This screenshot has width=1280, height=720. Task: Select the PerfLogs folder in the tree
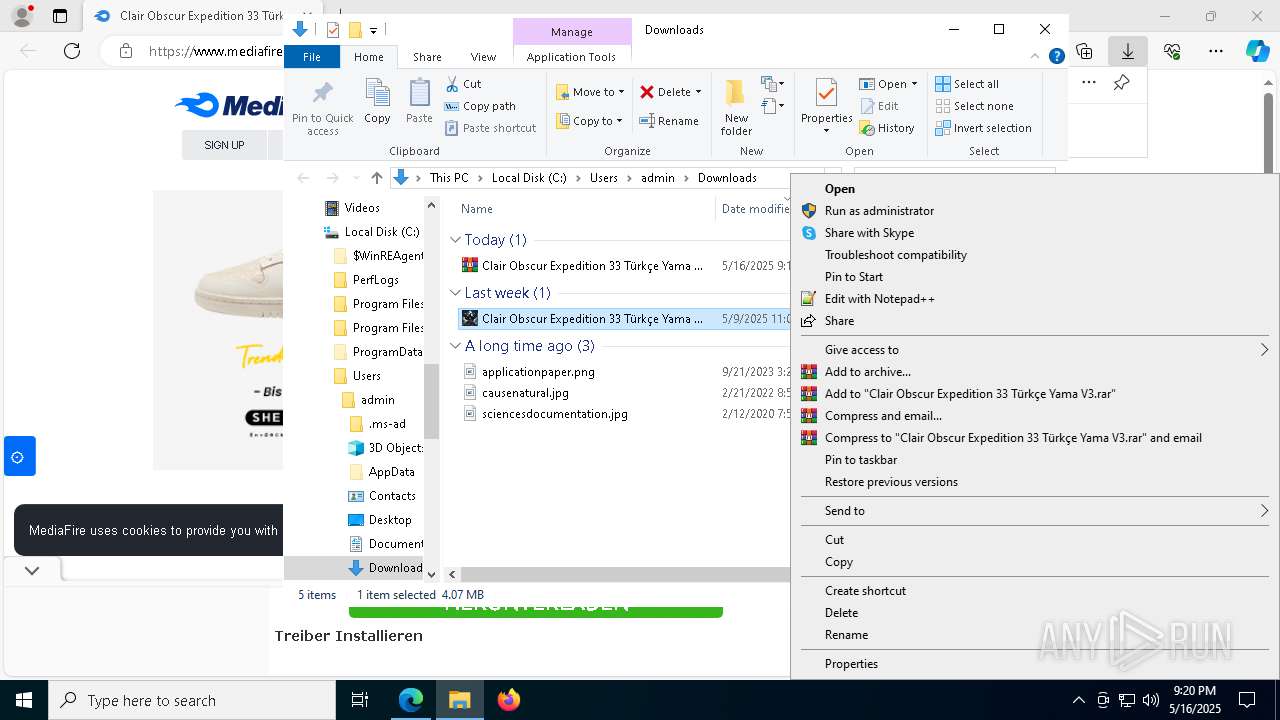click(376, 280)
